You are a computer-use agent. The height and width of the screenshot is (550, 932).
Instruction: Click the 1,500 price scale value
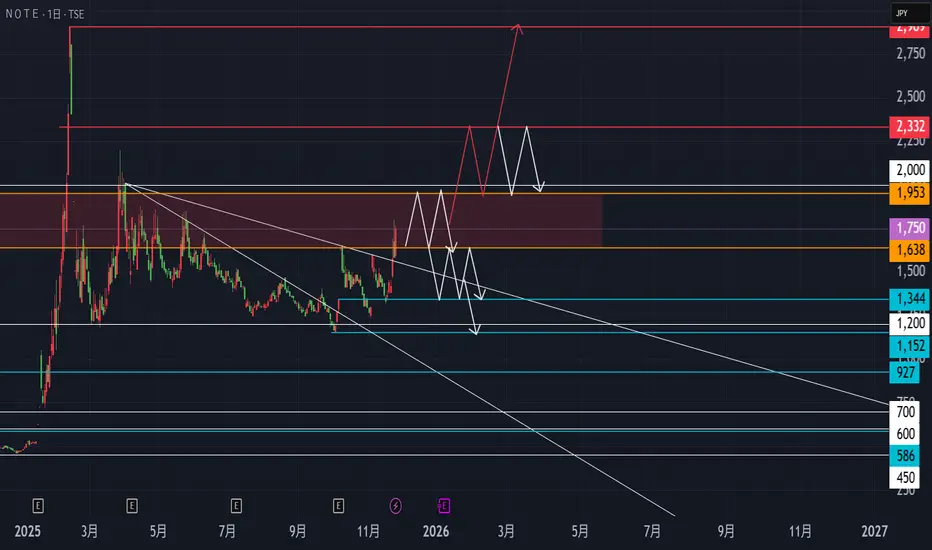[x=911, y=271]
